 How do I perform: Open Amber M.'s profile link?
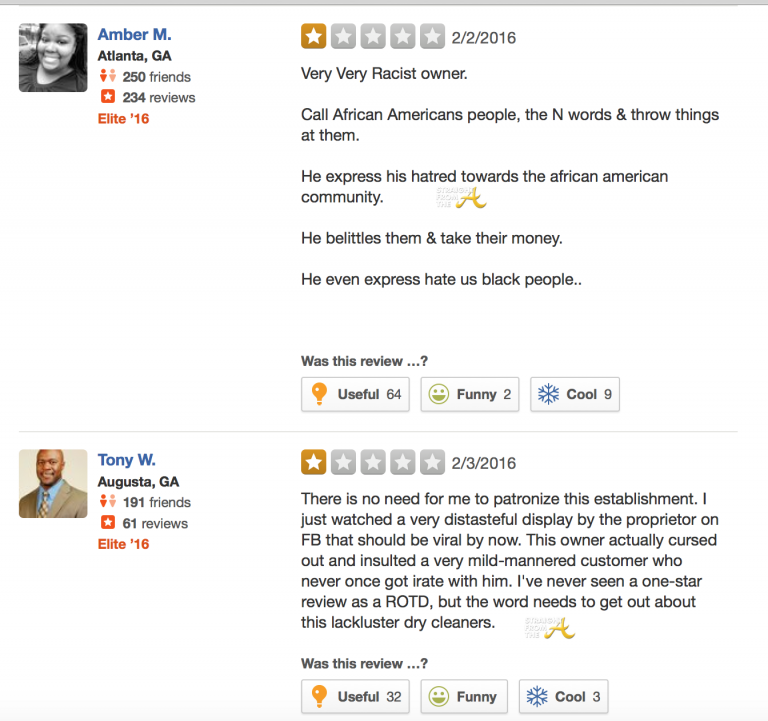(134, 35)
